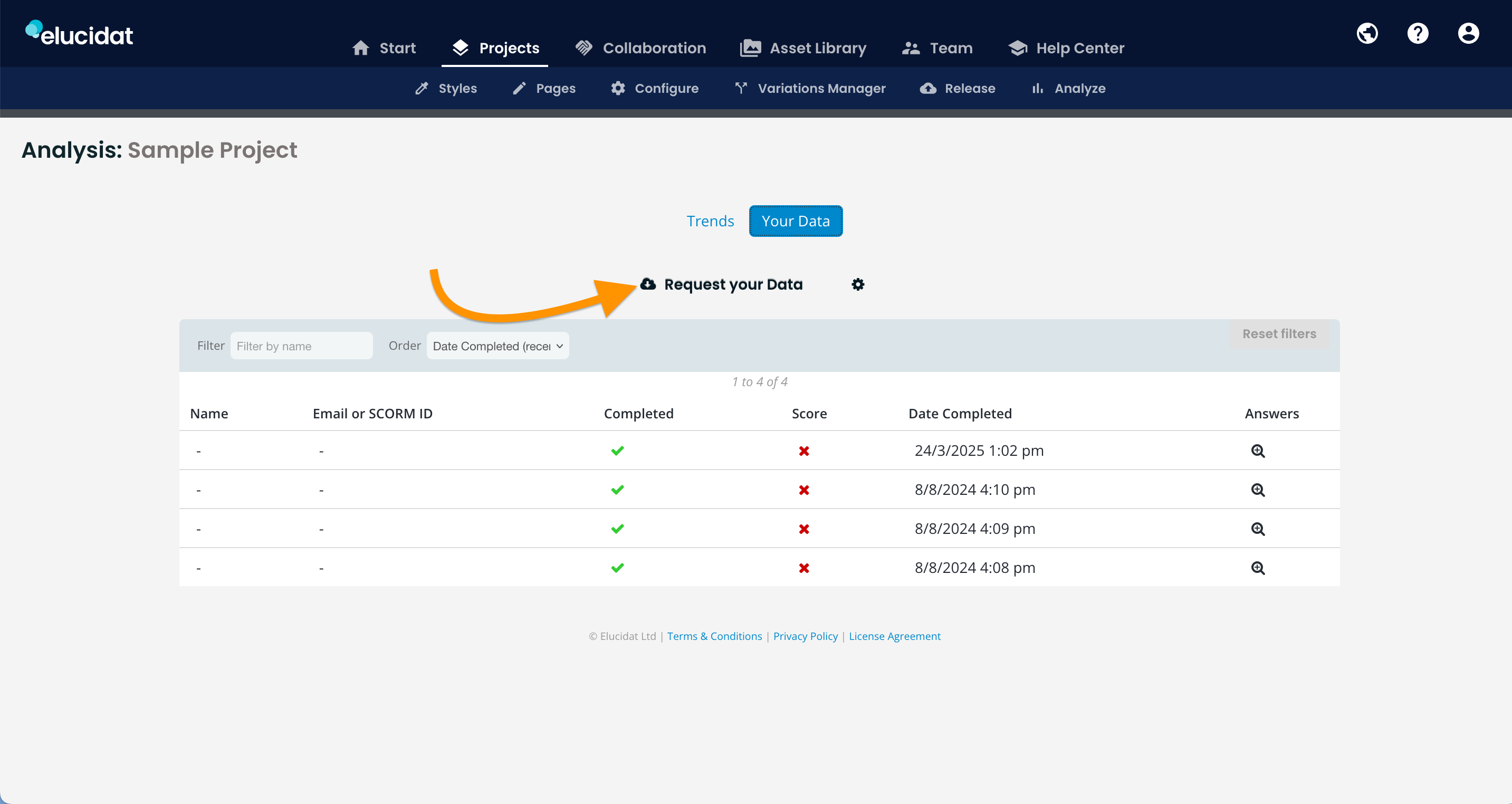
Task: Click the Date Completed column header
Action: (960, 414)
